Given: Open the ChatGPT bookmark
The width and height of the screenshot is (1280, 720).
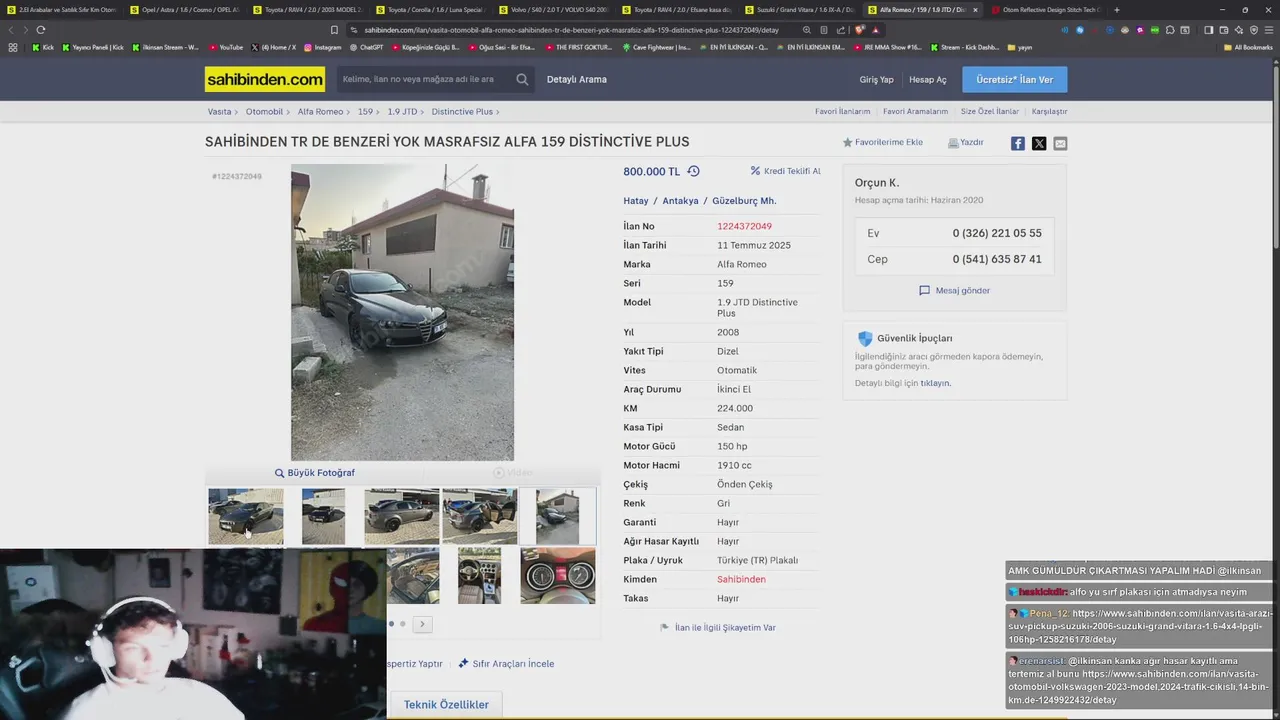Looking at the screenshot, I should [365, 47].
